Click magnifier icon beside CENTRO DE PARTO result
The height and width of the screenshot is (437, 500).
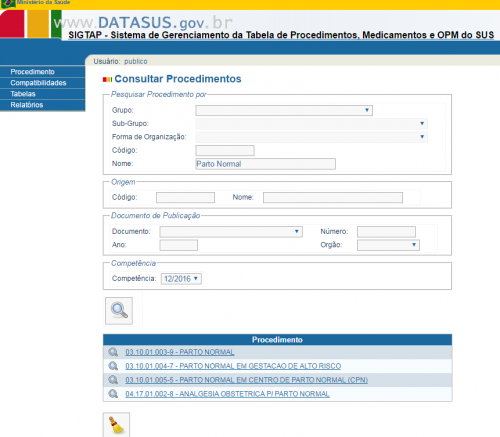113,380
